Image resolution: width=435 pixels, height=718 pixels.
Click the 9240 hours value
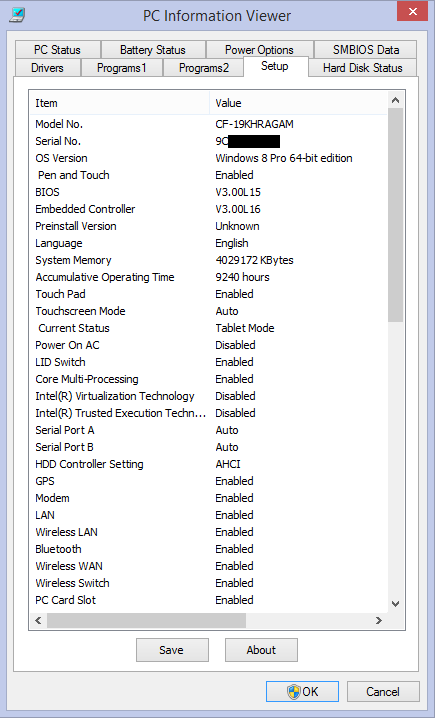tap(242, 277)
